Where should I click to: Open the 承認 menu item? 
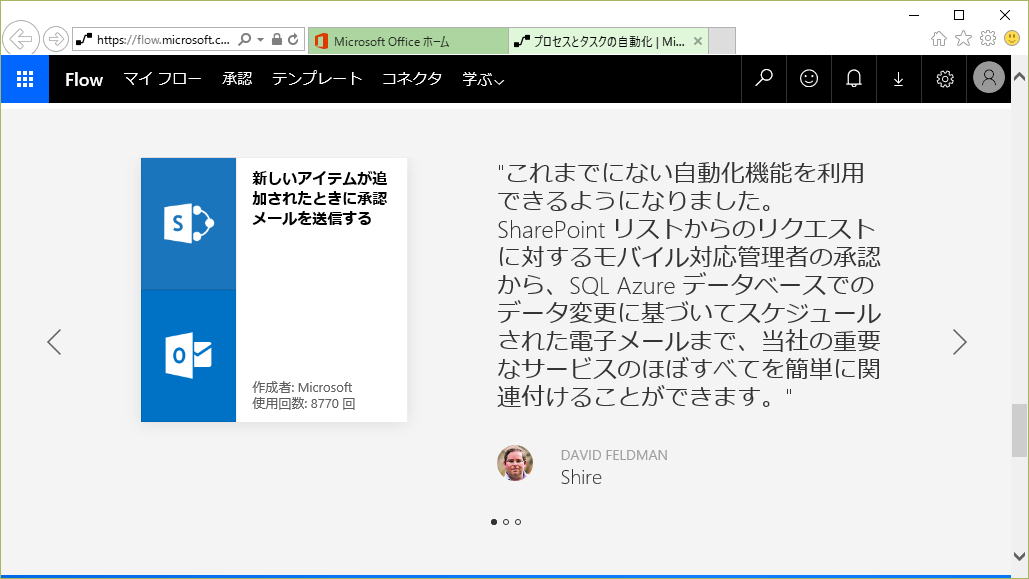click(237, 79)
